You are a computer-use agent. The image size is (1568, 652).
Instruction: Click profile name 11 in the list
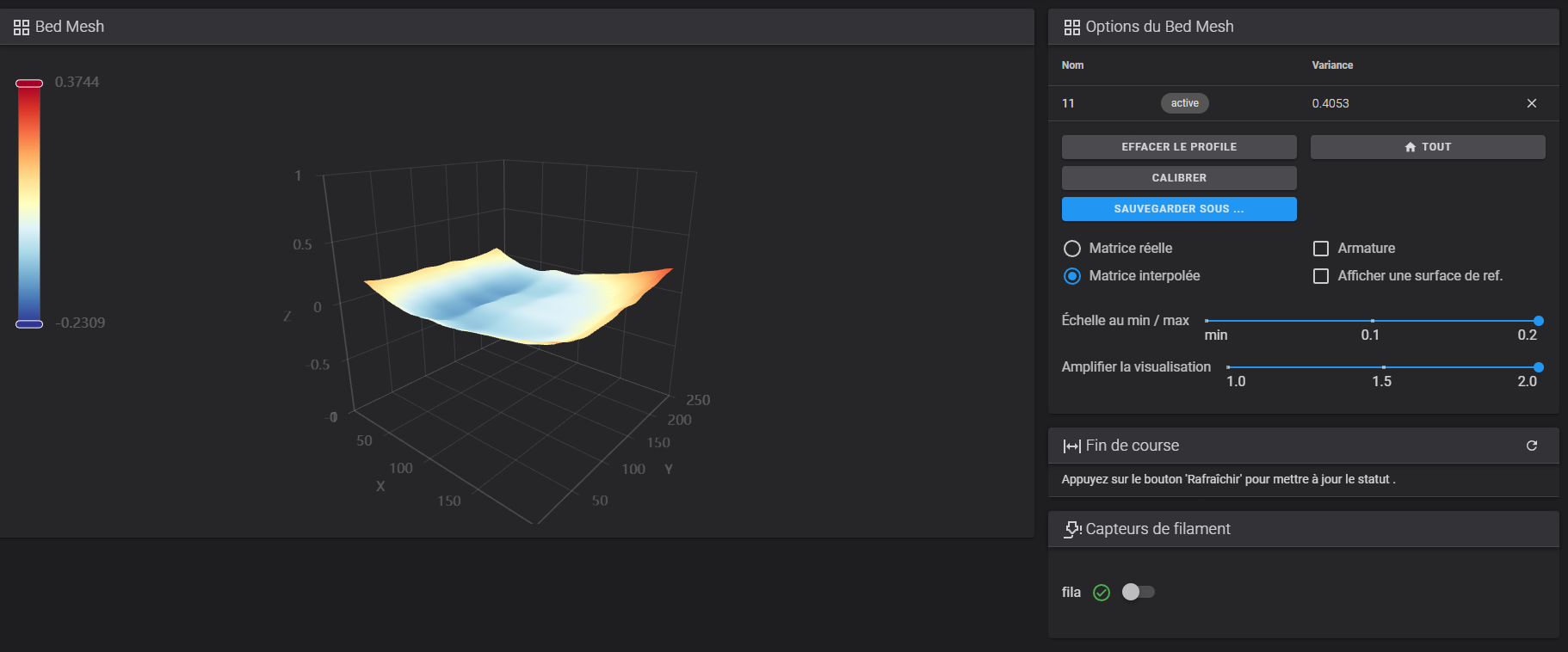(x=1068, y=103)
